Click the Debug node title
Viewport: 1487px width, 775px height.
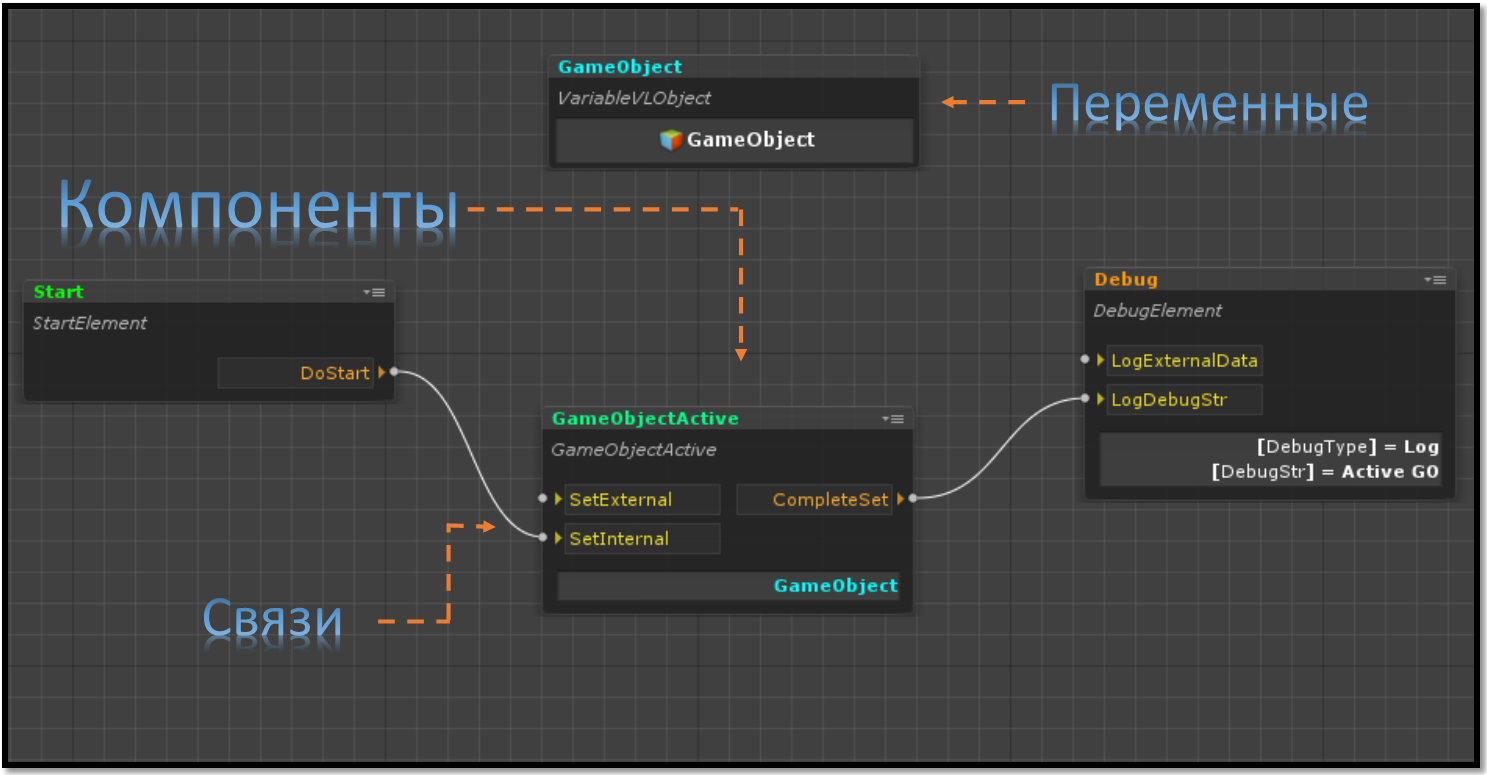(x=1126, y=279)
